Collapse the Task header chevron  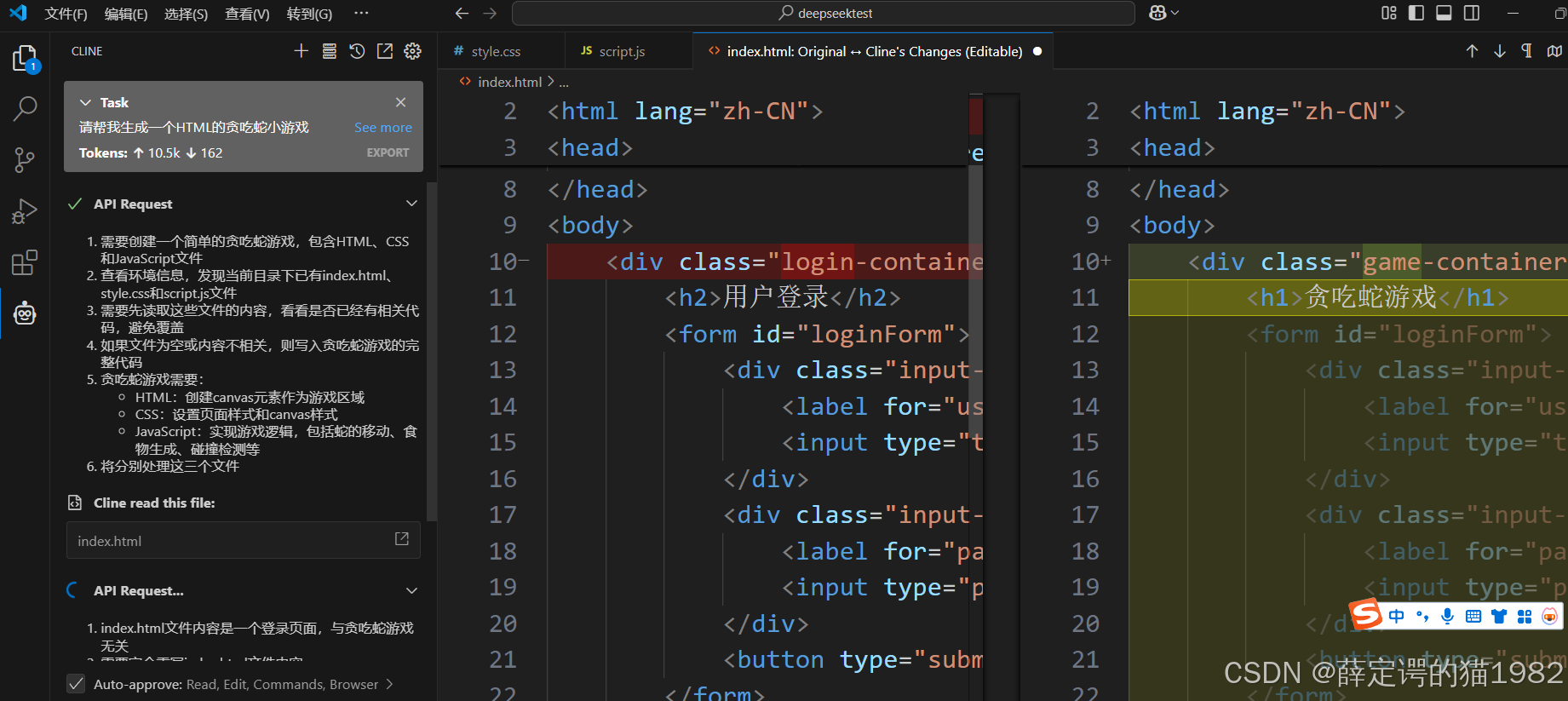coord(85,102)
